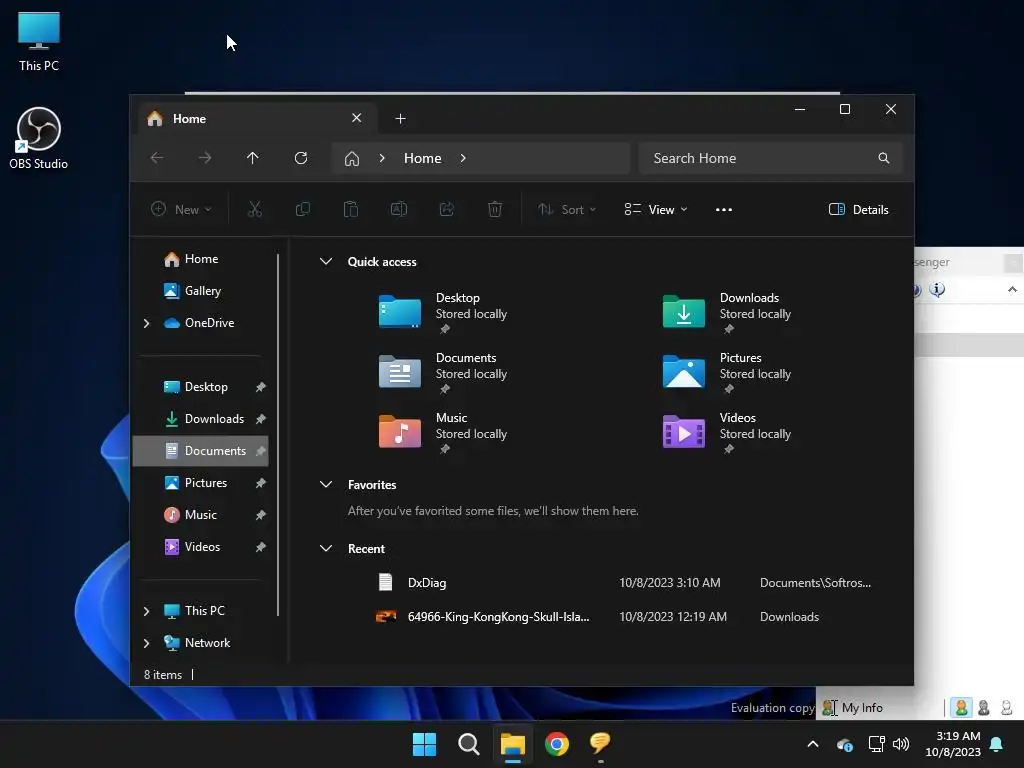Open clock and date in taskbar
This screenshot has width=1024, height=768.
953,744
